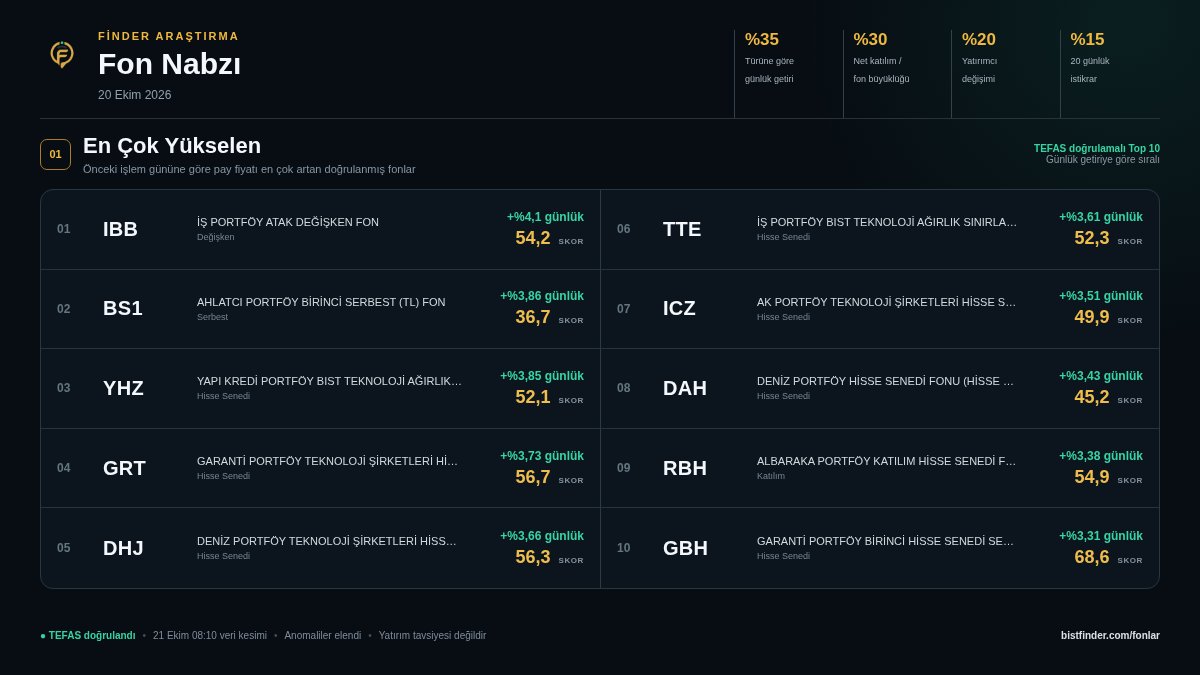Select the date 20 Ekim 2026
Viewport: 1200px width, 675px height.
click(134, 95)
